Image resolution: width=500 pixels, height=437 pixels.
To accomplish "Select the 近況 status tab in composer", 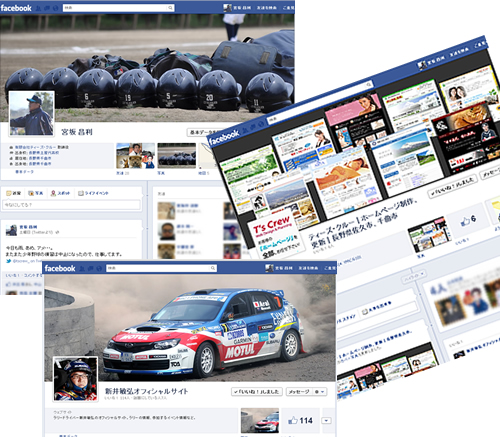I will coord(13,193).
